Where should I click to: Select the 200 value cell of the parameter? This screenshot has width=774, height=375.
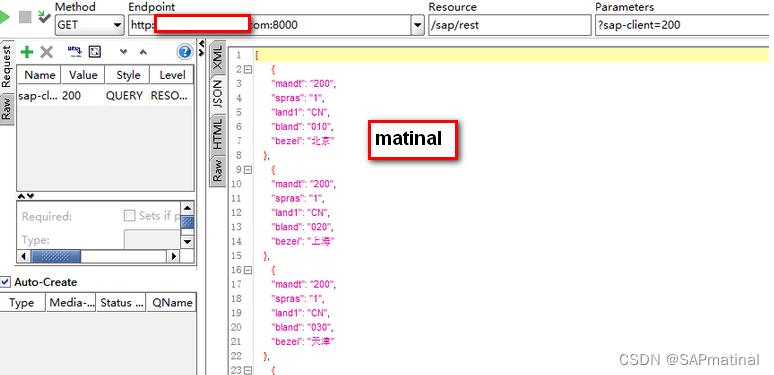[x=83, y=95]
